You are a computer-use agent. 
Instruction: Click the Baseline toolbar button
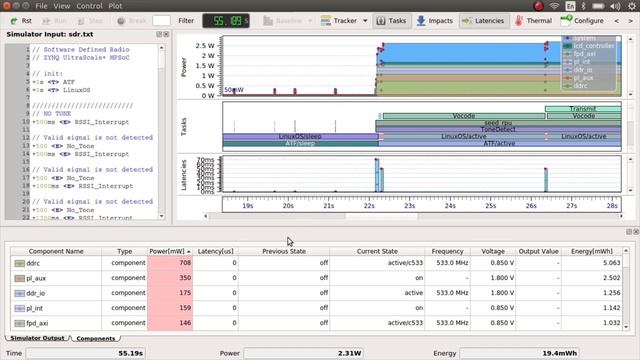pos(283,21)
